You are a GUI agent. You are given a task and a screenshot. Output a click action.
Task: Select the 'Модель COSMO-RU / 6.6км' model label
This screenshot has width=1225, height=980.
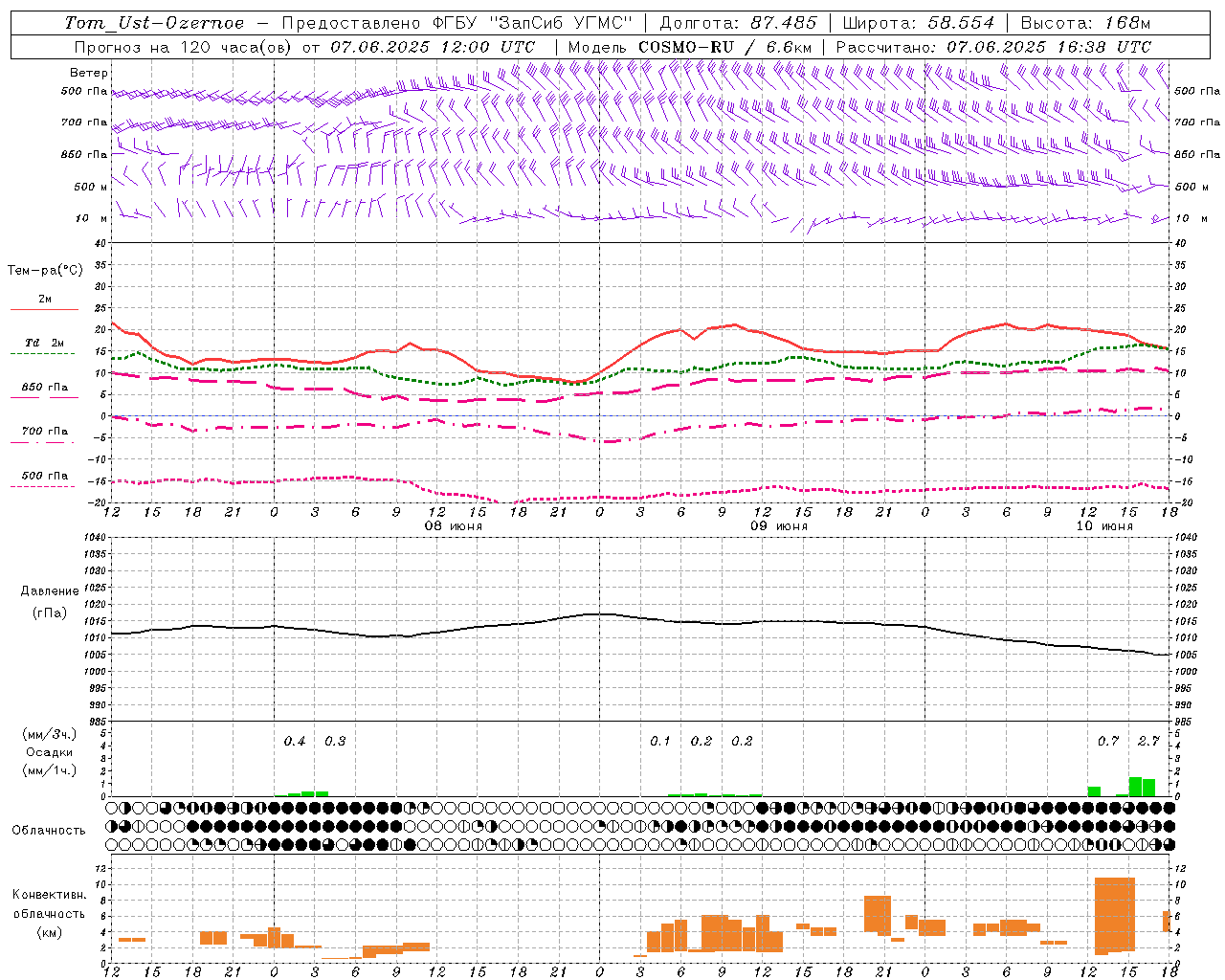pos(690,47)
